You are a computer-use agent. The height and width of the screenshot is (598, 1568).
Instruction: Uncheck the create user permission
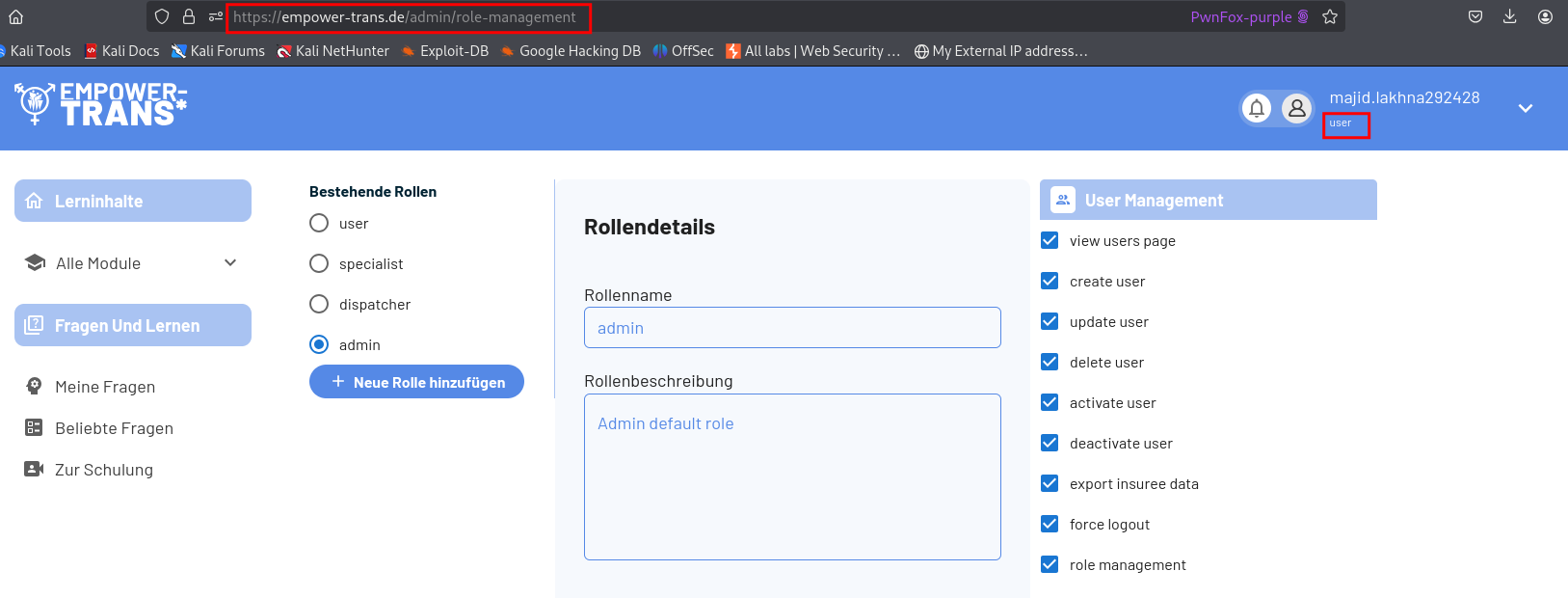tap(1050, 281)
